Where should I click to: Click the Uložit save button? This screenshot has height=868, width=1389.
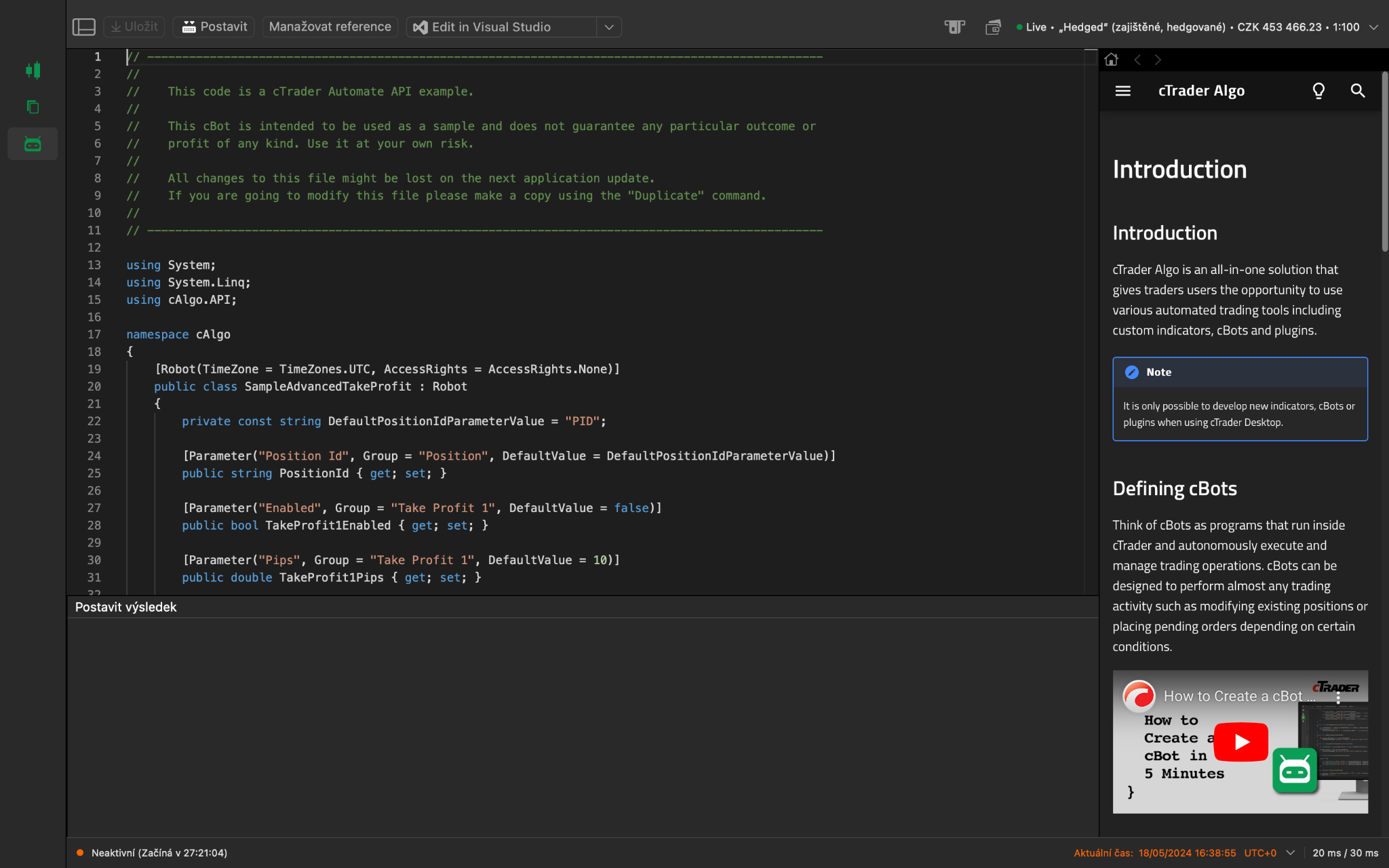tap(134, 27)
